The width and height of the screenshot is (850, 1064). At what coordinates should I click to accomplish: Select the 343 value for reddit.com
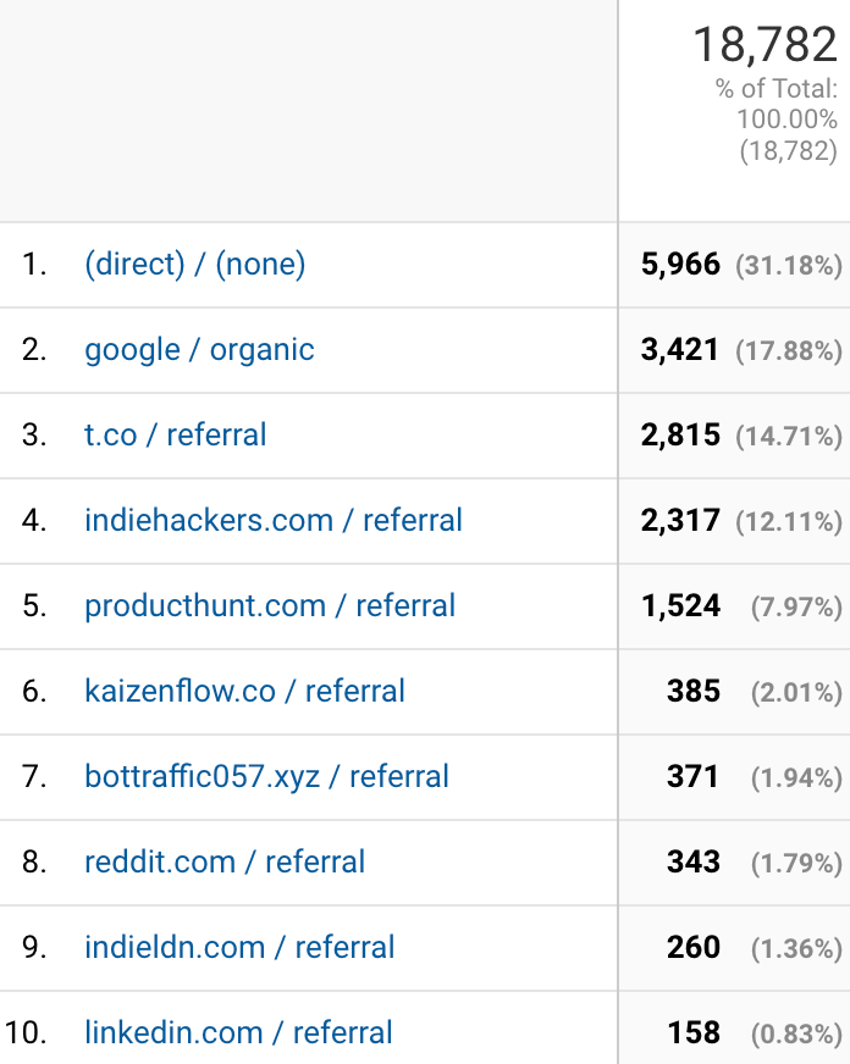tap(693, 862)
